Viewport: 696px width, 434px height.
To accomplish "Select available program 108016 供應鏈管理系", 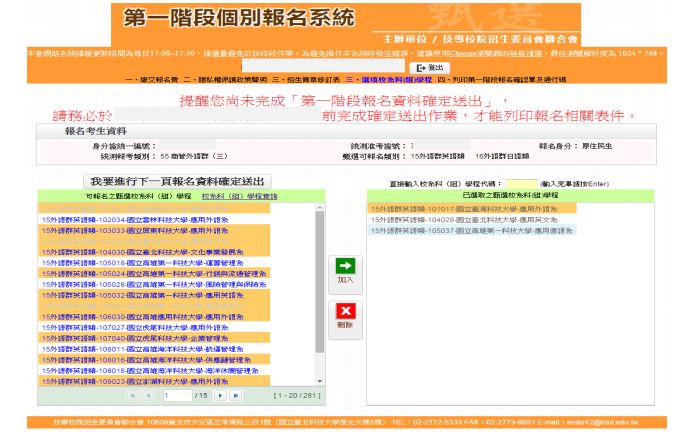I will [x=154, y=360].
